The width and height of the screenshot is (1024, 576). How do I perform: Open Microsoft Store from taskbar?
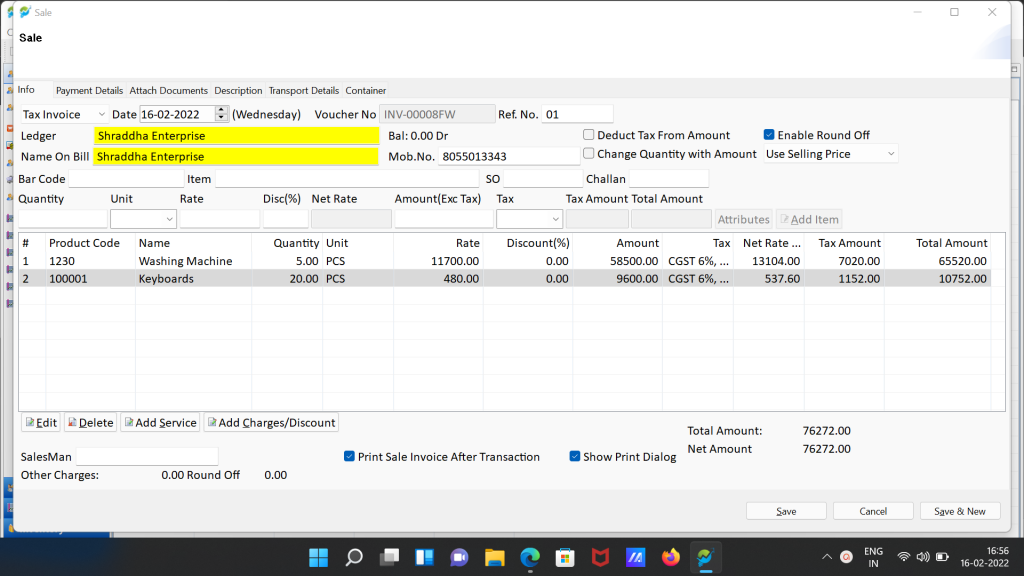click(x=566, y=557)
